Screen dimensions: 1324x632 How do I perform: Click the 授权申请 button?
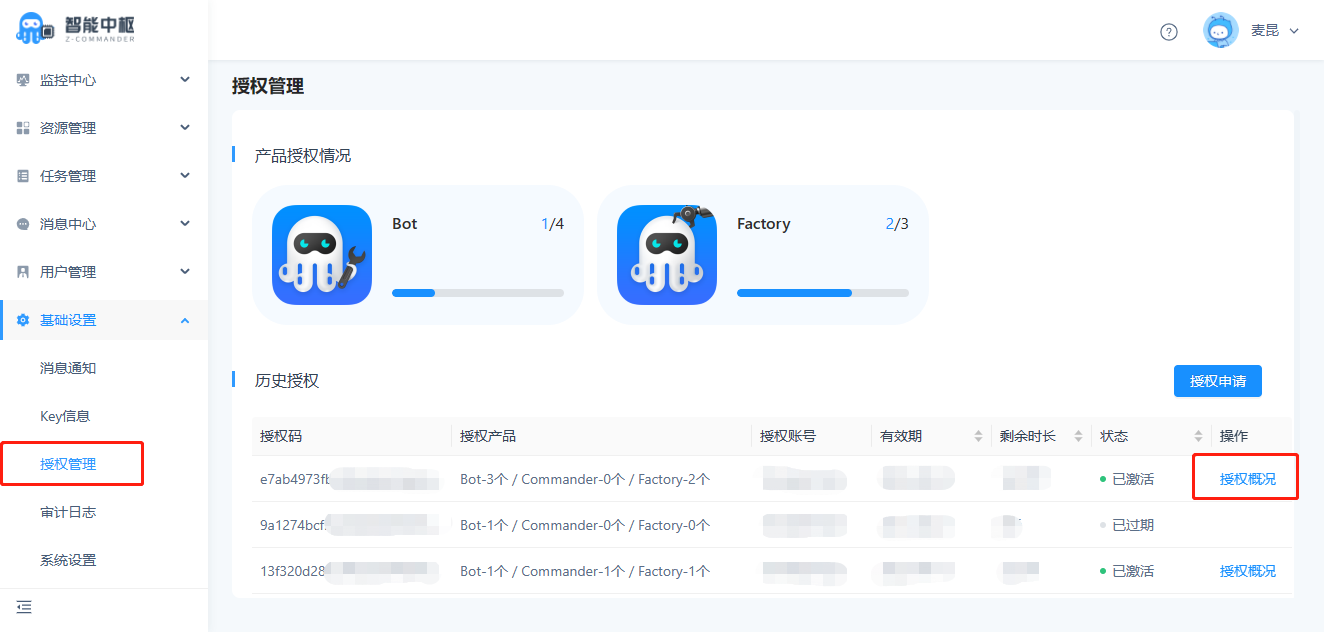1217,381
